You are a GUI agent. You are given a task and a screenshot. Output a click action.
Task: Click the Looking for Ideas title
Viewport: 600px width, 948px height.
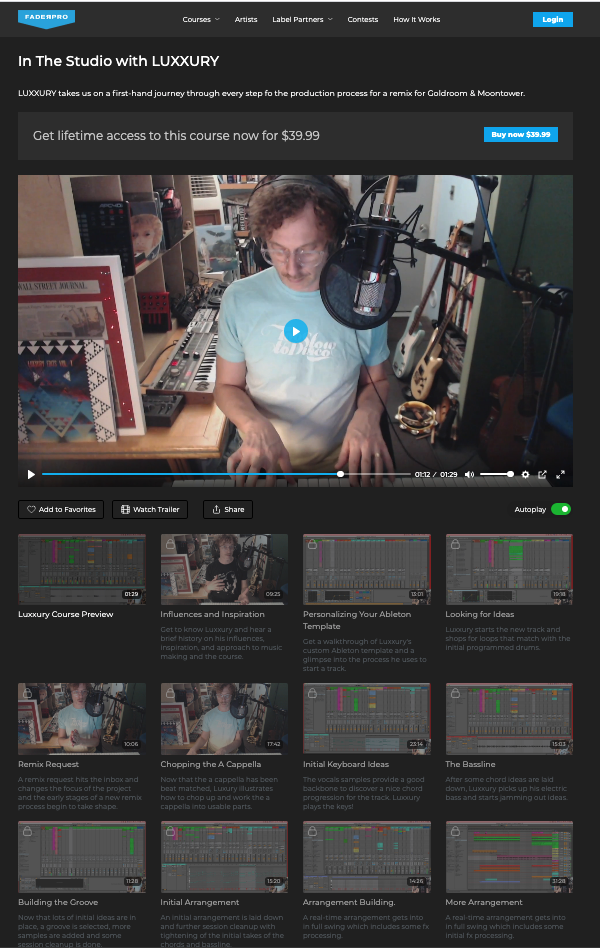click(x=480, y=614)
